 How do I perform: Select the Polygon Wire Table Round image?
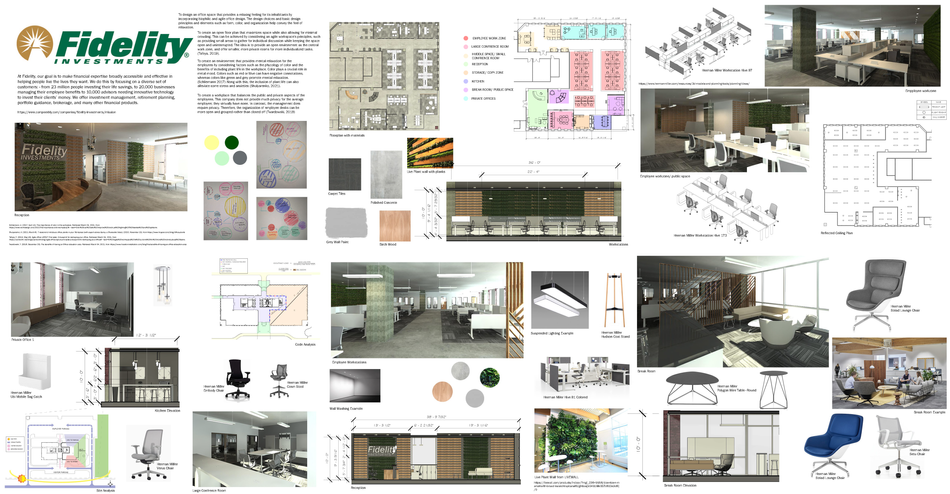coord(691,388)
